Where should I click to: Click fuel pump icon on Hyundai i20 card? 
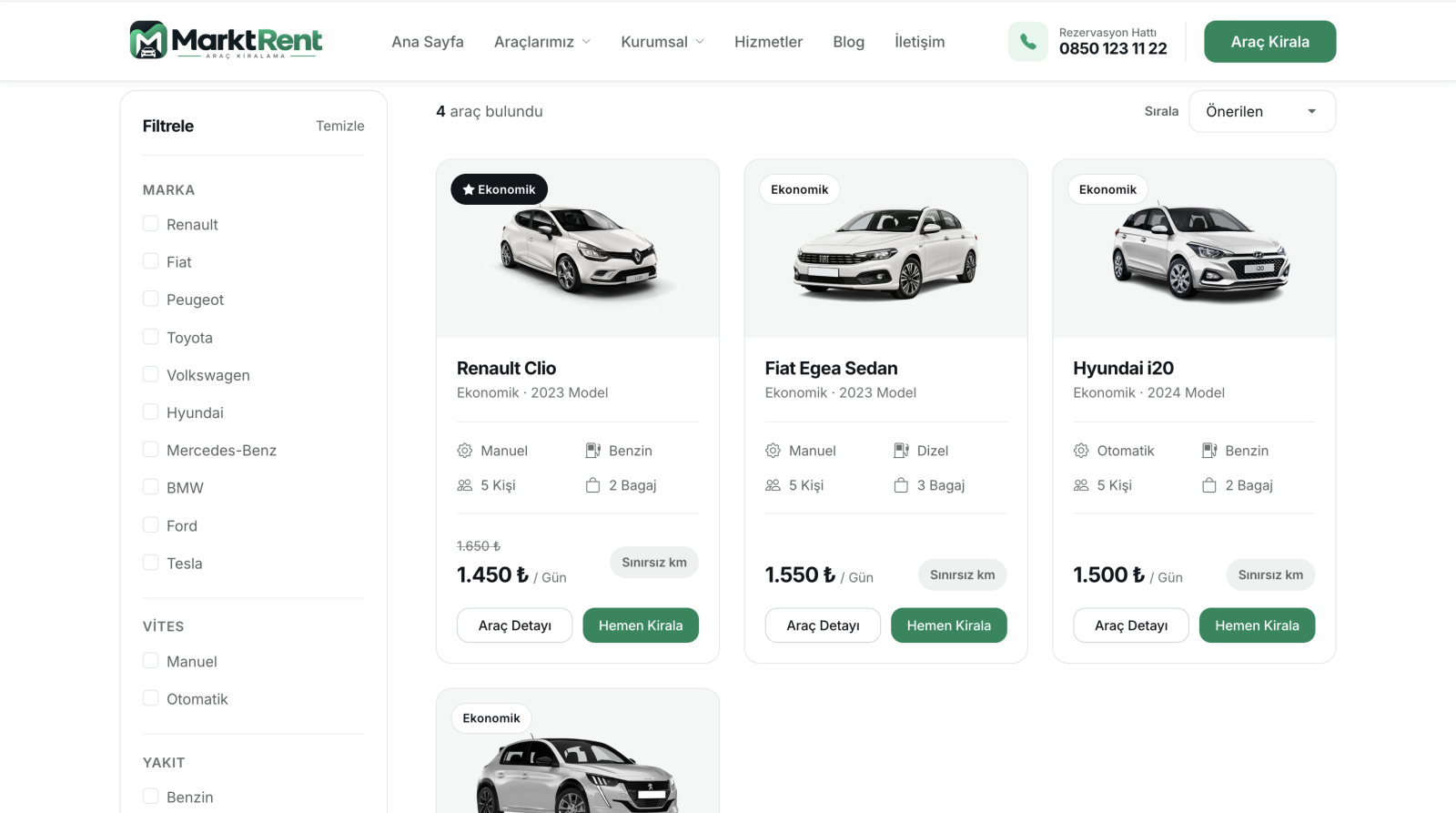(x=1209, y=451)
